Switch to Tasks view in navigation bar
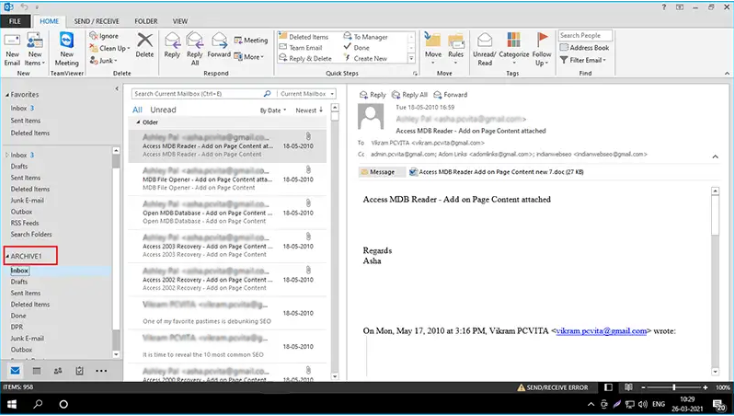 80,371
